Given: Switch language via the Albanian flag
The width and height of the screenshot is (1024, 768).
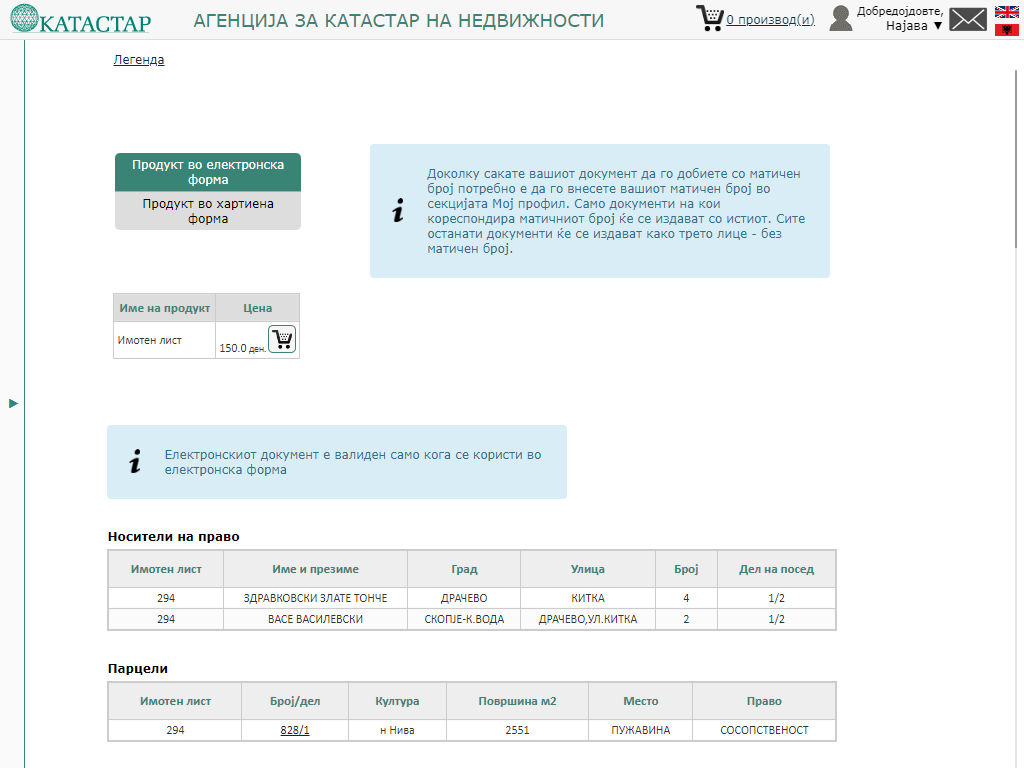Looking at the screenshot, I should point(1006,30).
